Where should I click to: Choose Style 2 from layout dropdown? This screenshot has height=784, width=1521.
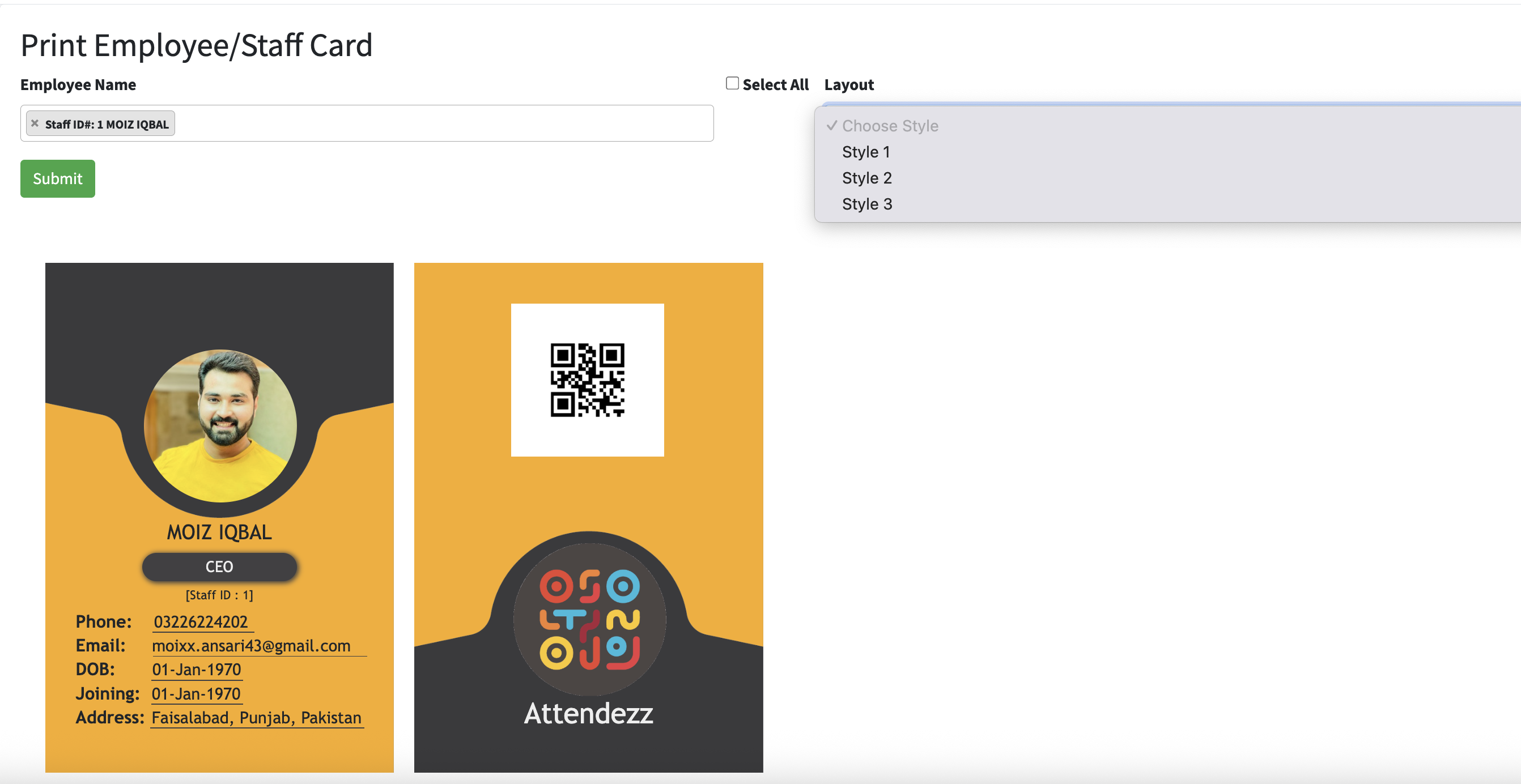[x=866, y=178]
